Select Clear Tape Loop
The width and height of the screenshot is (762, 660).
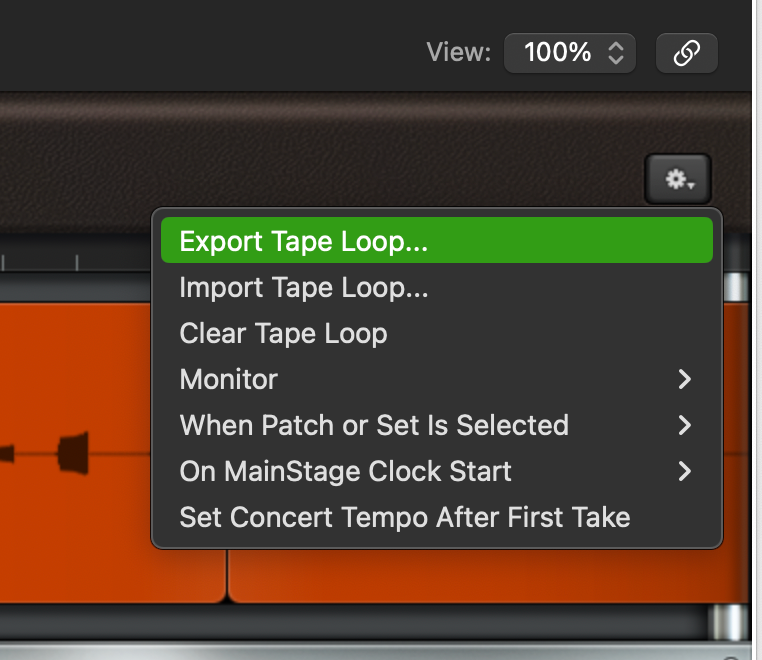pos(436,333)
